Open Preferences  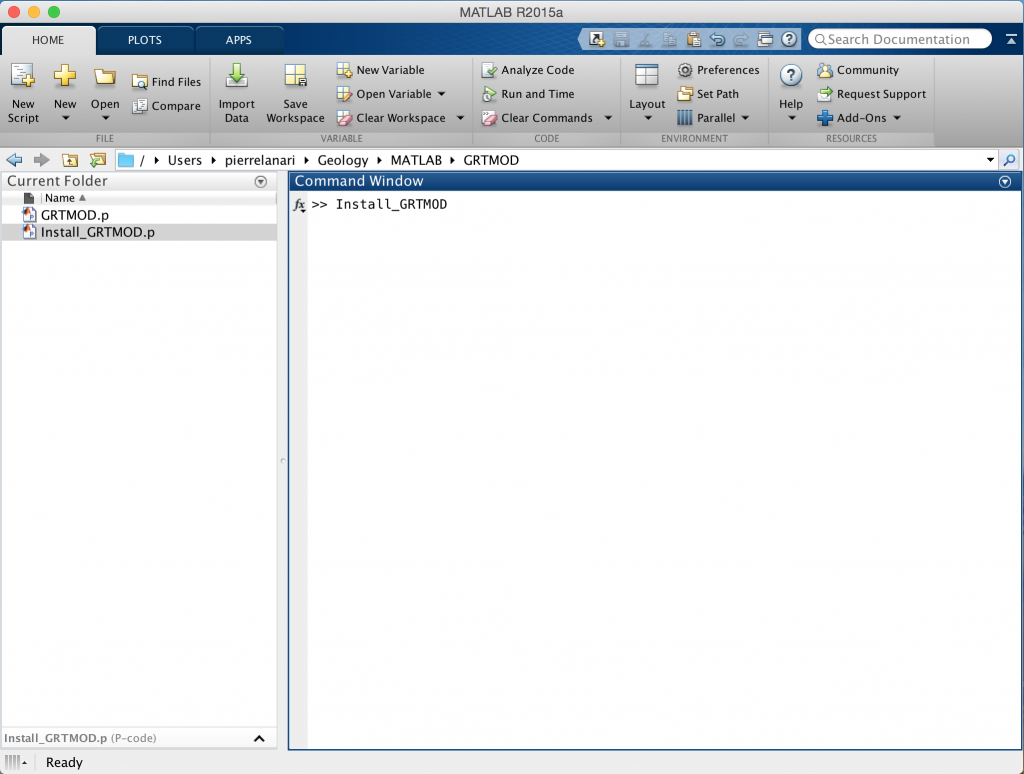point(718,70)
